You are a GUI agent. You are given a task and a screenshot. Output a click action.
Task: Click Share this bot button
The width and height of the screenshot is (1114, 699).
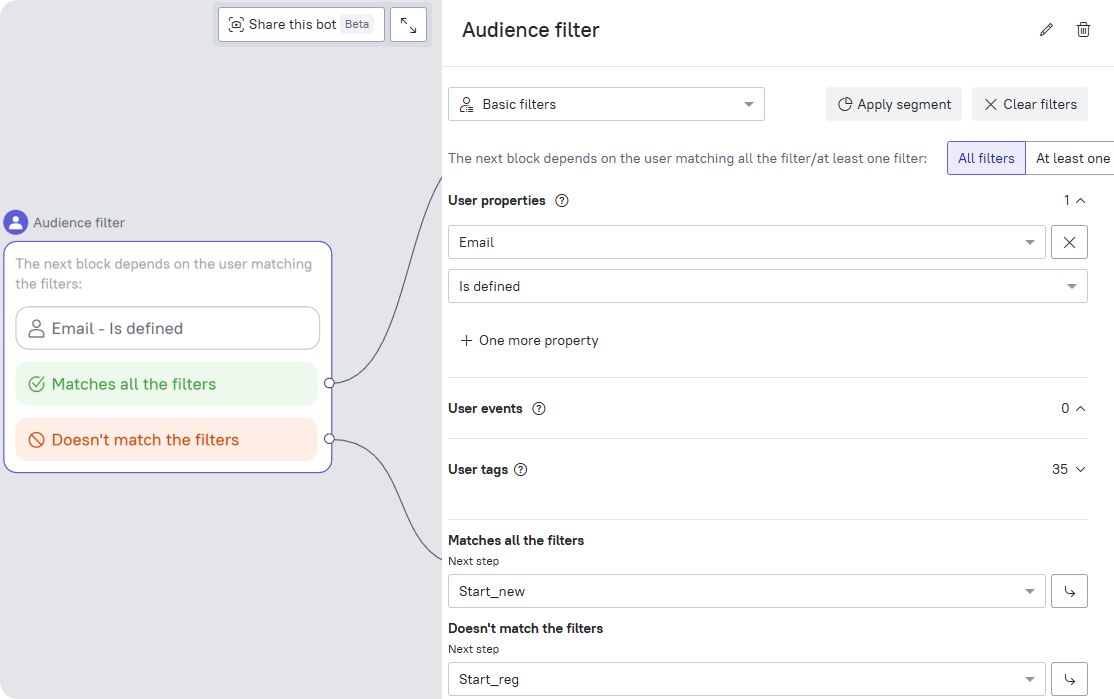(300, 25)
